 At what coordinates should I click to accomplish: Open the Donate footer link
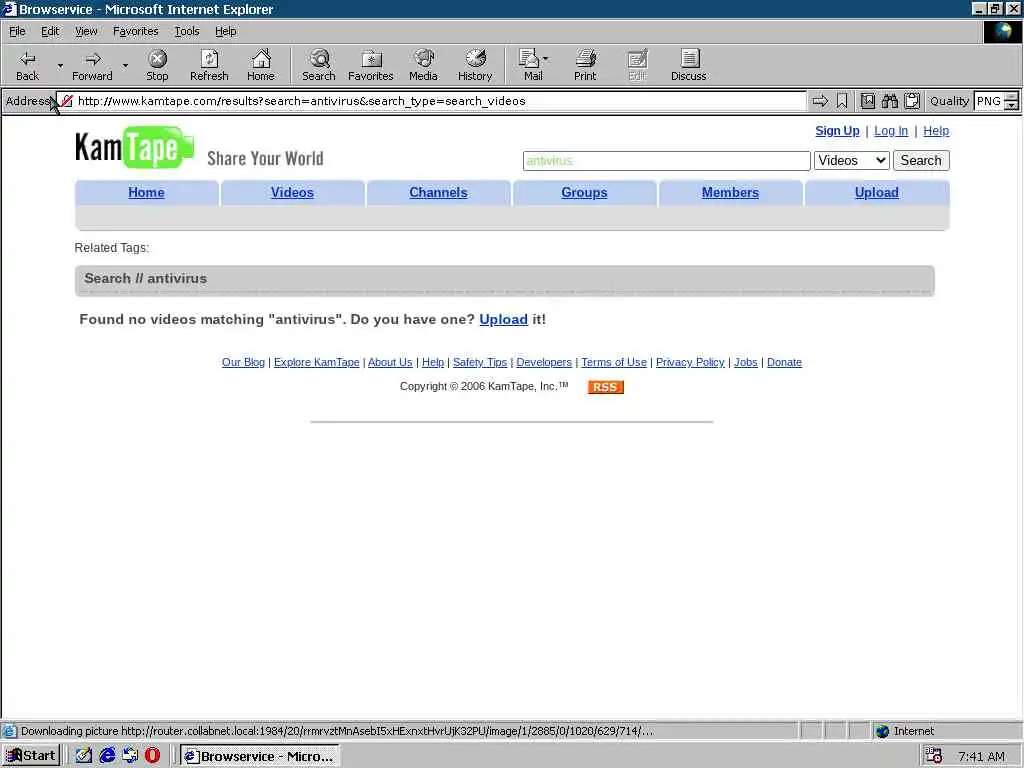pyautogui.click(x=784, y=362)
